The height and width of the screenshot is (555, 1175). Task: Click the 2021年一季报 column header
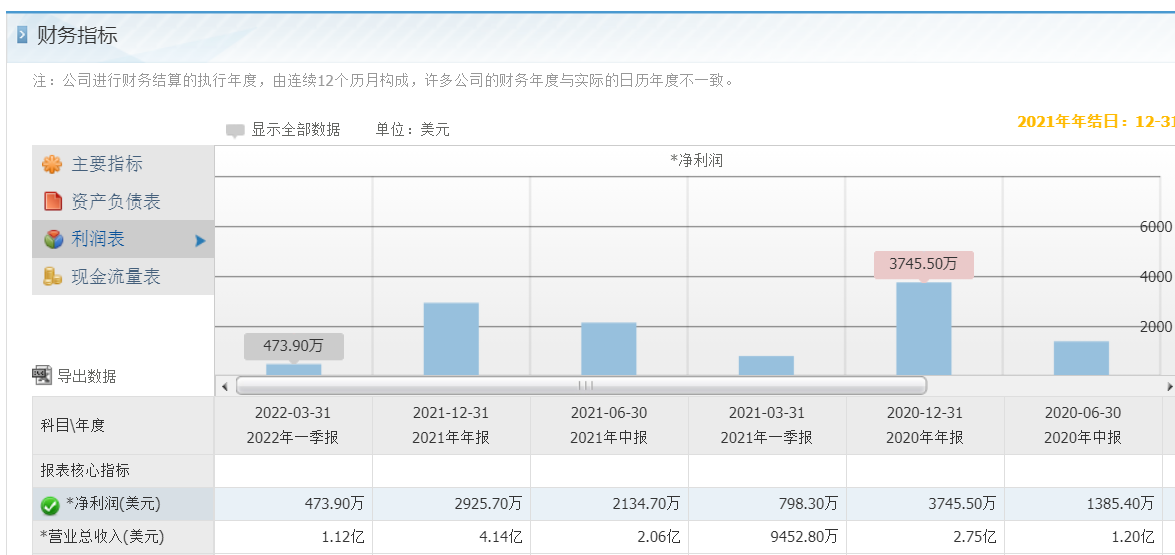pos(767,425)
